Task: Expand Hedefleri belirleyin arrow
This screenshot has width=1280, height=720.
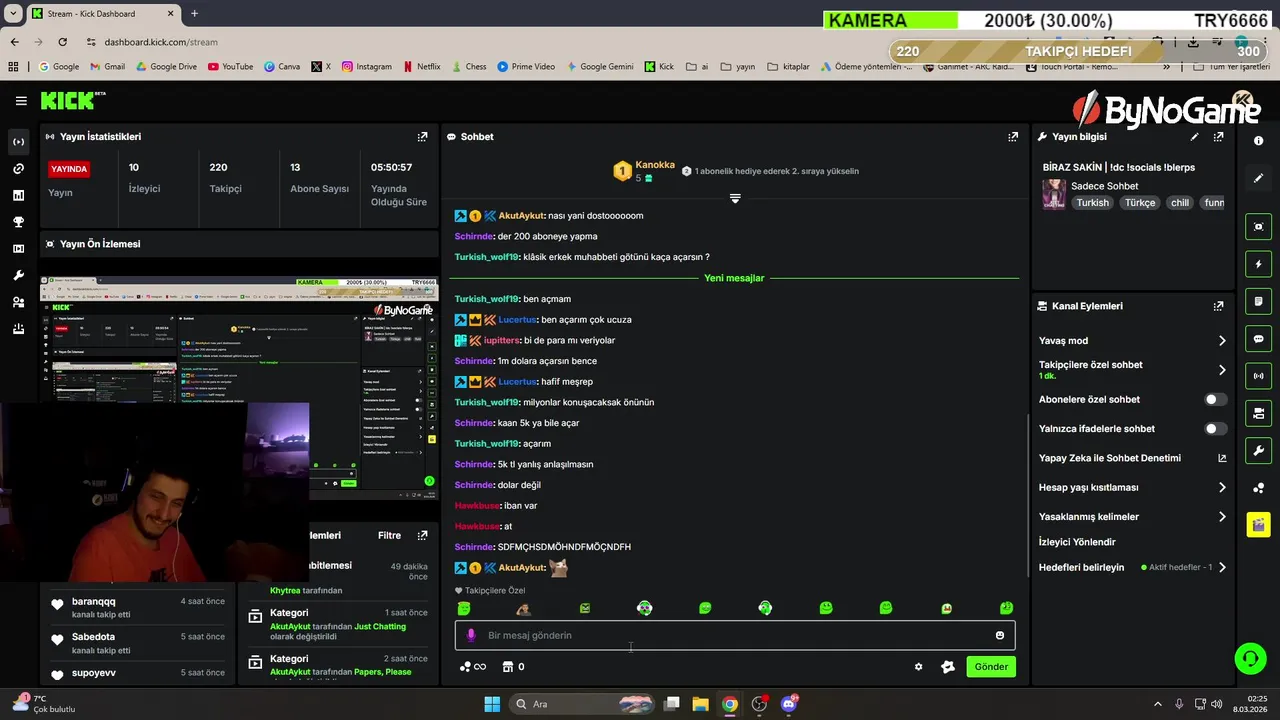Action: 1221,567
